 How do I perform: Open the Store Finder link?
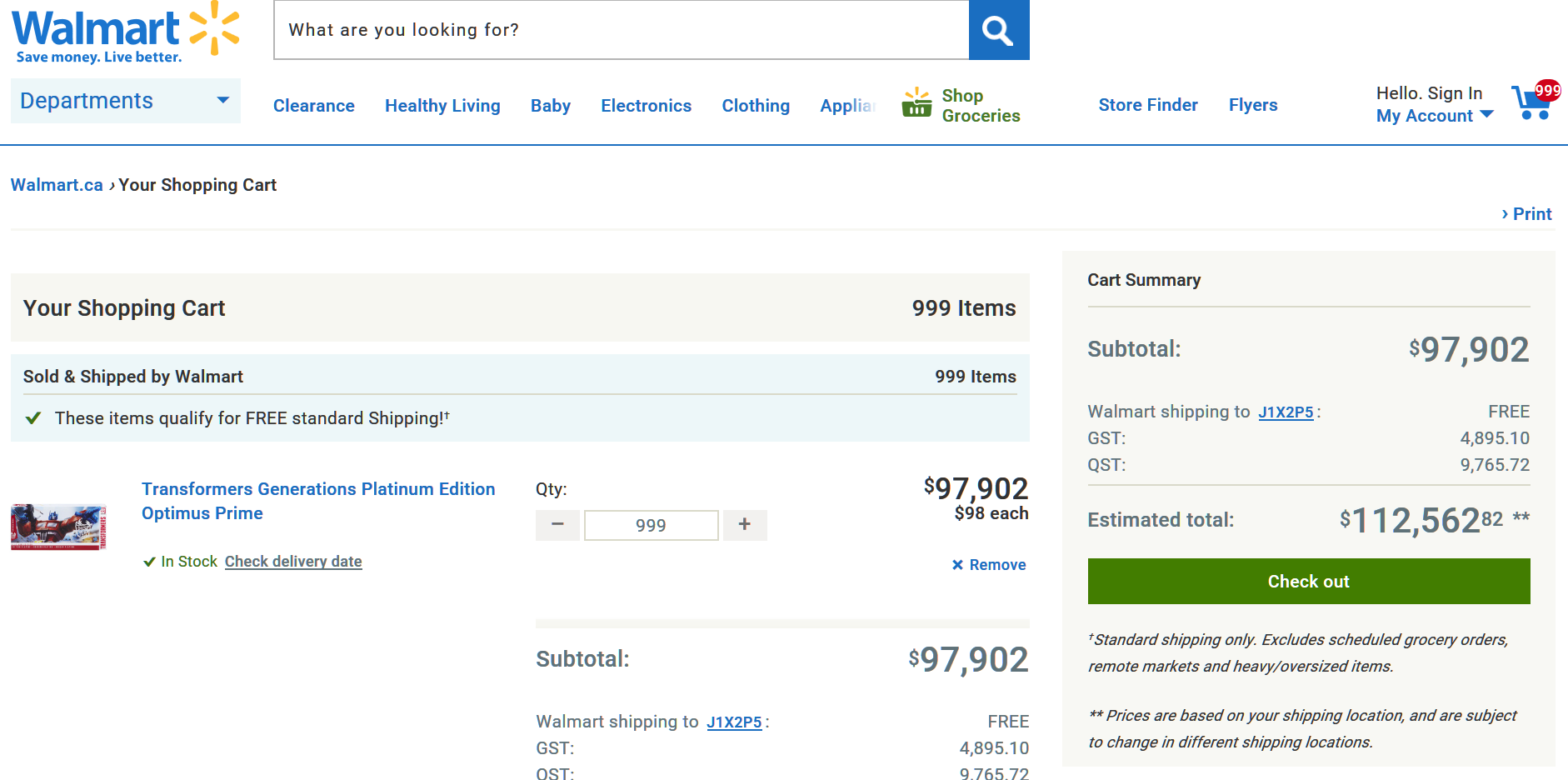pos(1148,105)
